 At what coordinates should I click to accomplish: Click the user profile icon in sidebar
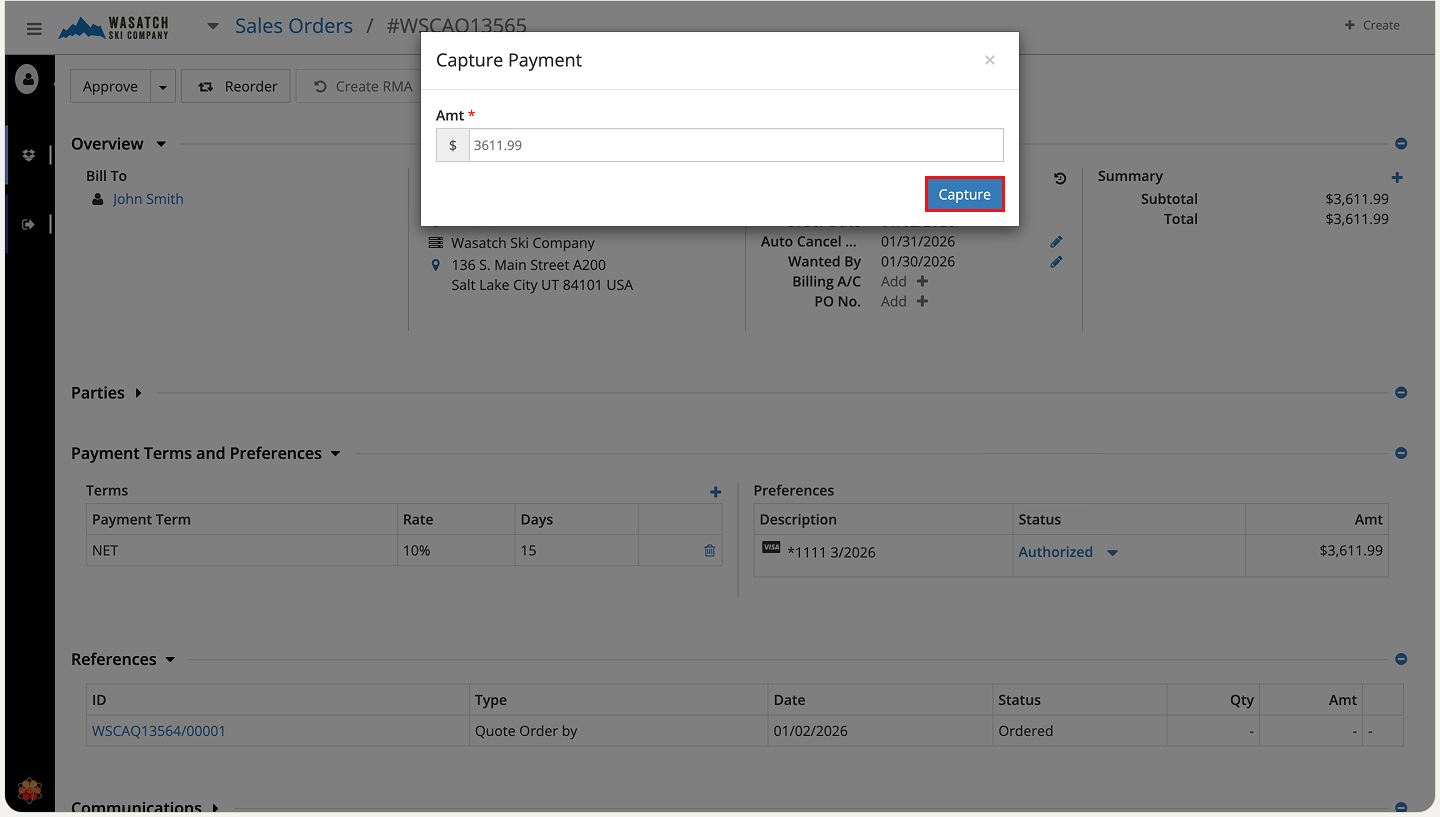[x=28, y=78]
